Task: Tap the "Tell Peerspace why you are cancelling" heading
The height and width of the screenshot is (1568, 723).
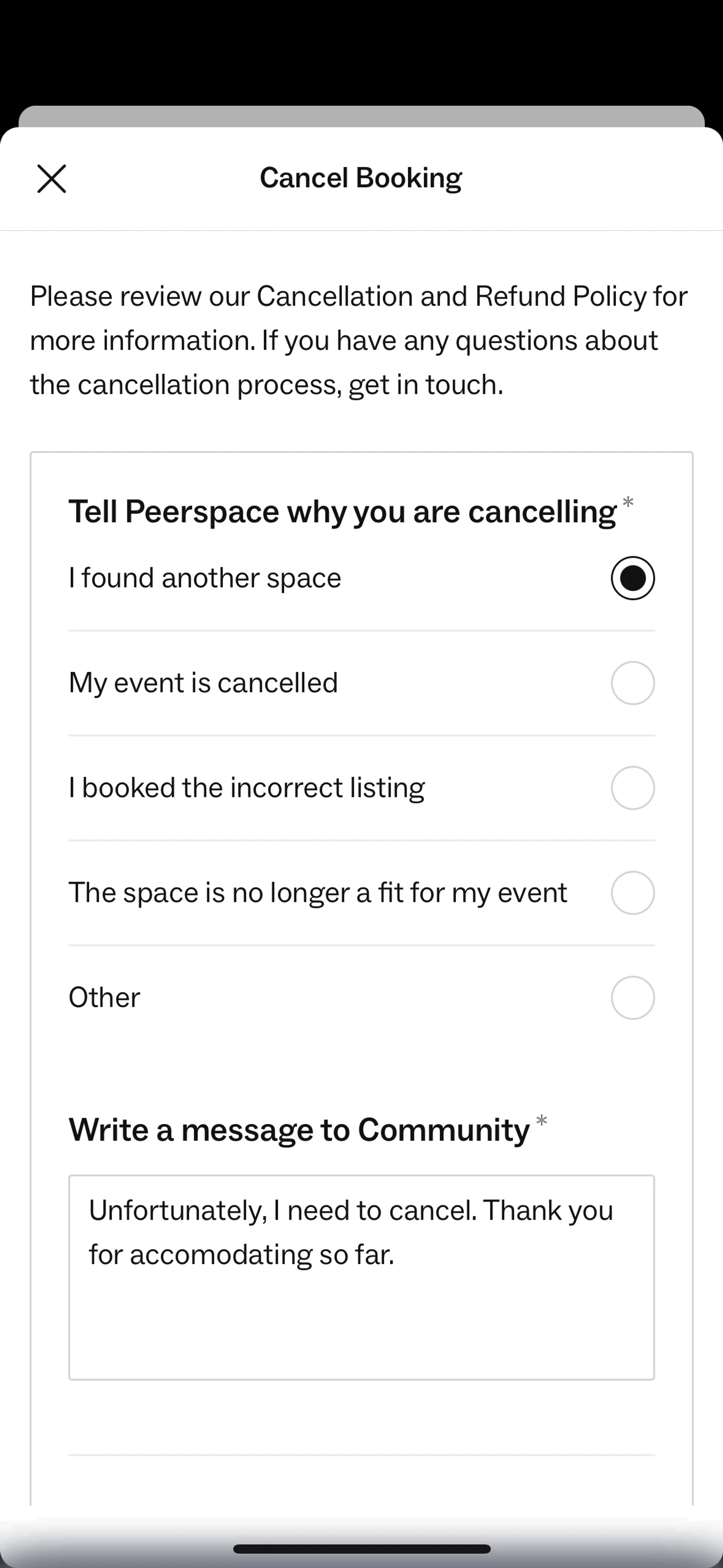Action: [x=342, y=511]
